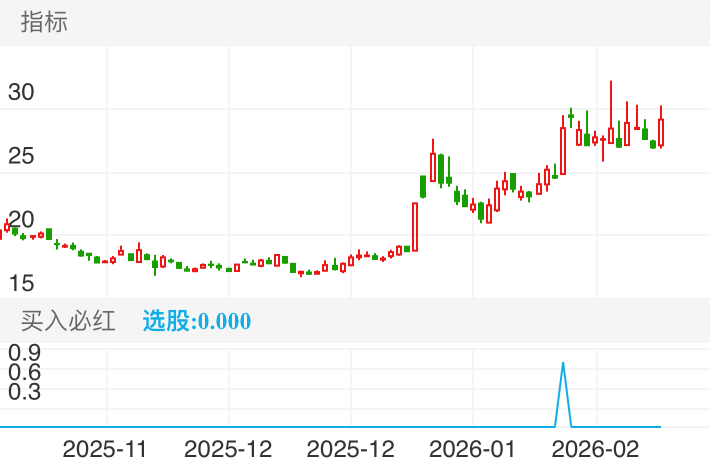Click the 30 price axis label

click(x=21, y=93)
